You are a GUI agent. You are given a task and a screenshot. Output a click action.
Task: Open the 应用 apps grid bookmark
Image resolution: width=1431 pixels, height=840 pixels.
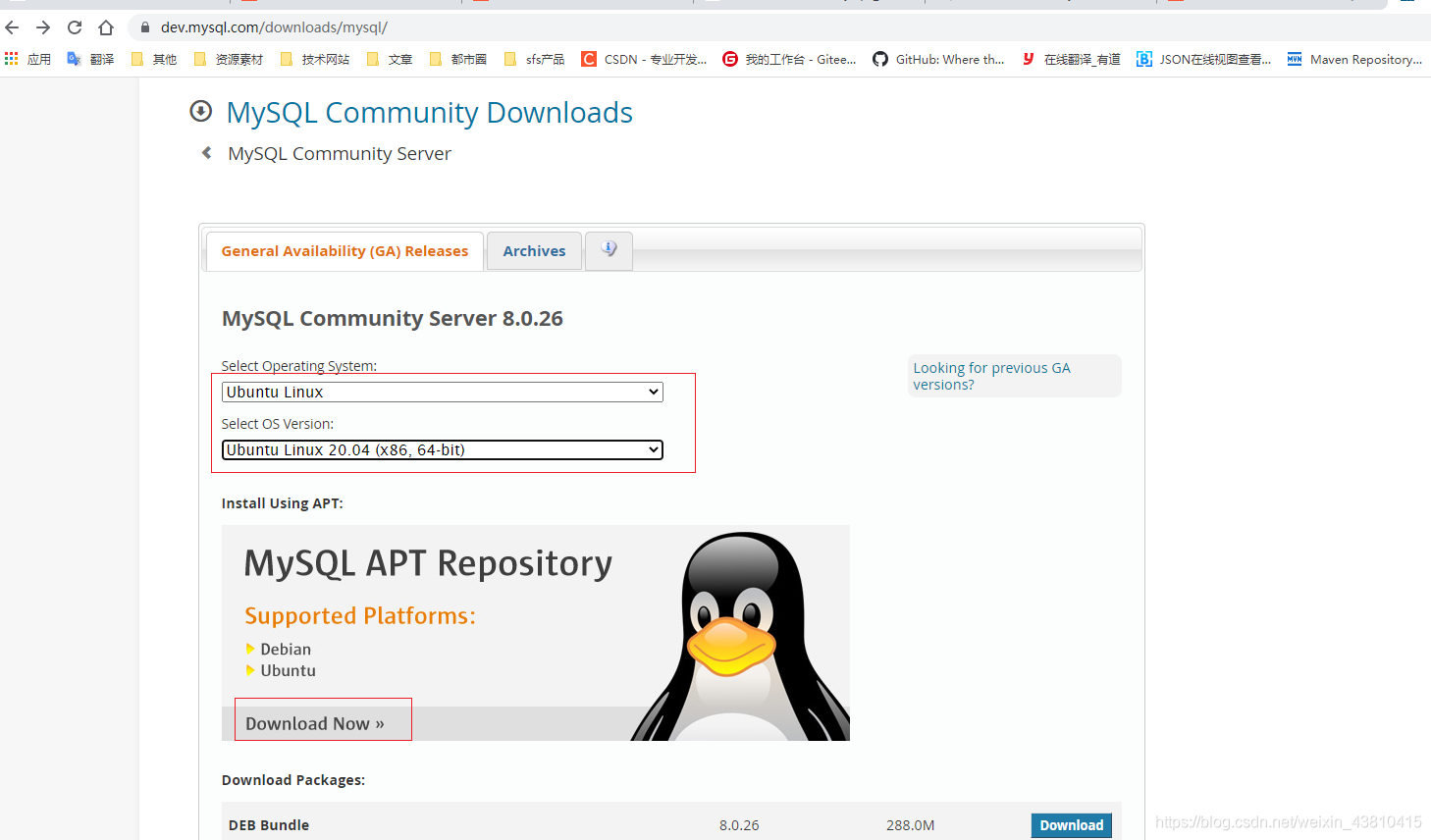[x=27, y=59]
